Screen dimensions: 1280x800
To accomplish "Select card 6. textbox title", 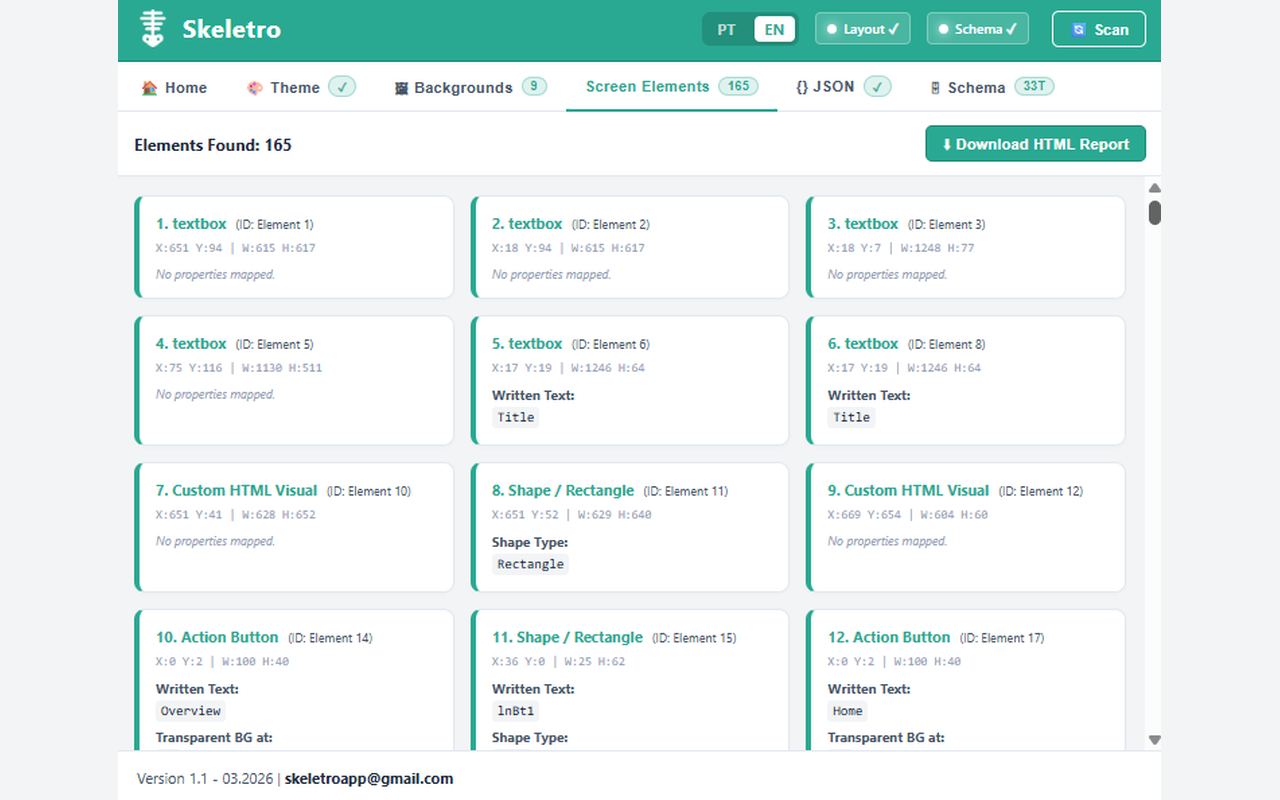I will point(966,380).
